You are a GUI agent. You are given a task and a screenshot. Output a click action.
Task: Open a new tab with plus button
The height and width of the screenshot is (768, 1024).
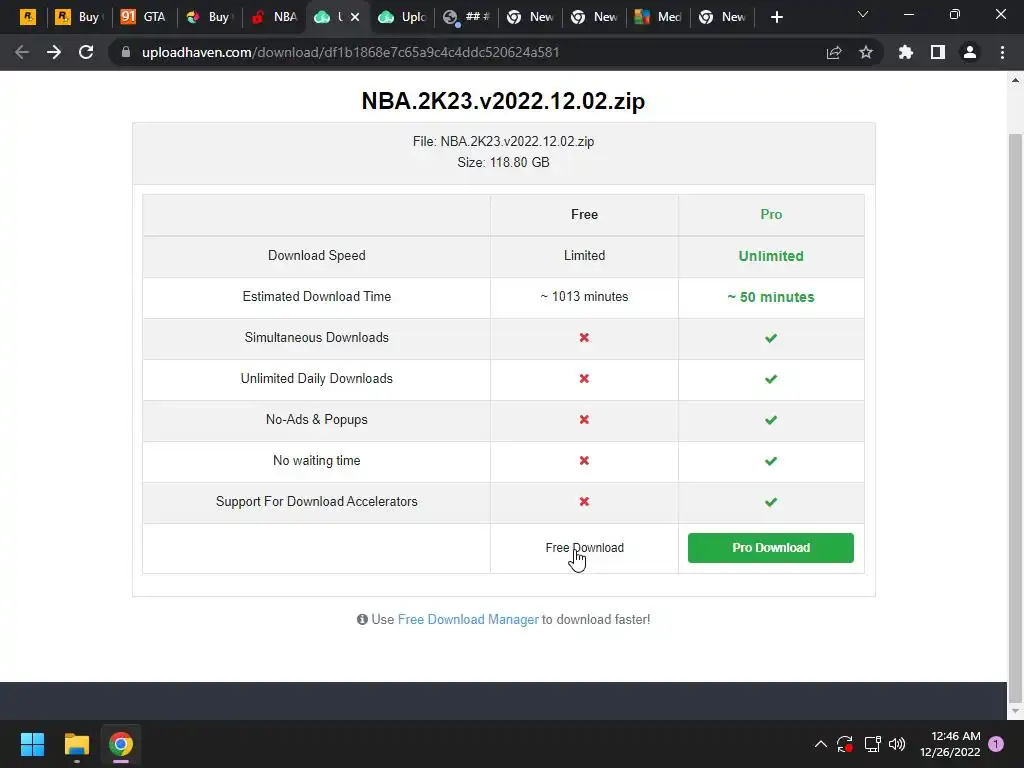(x=776, y=17)
